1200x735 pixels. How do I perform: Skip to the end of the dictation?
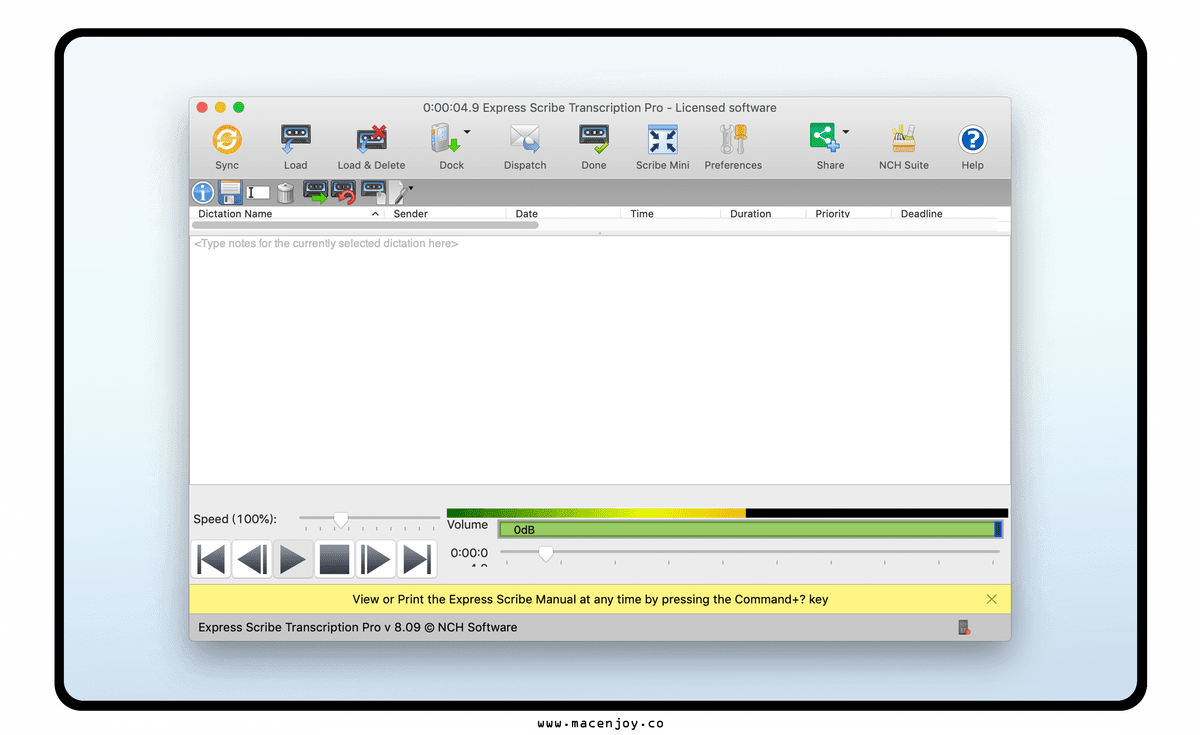[x=417, y=559]
